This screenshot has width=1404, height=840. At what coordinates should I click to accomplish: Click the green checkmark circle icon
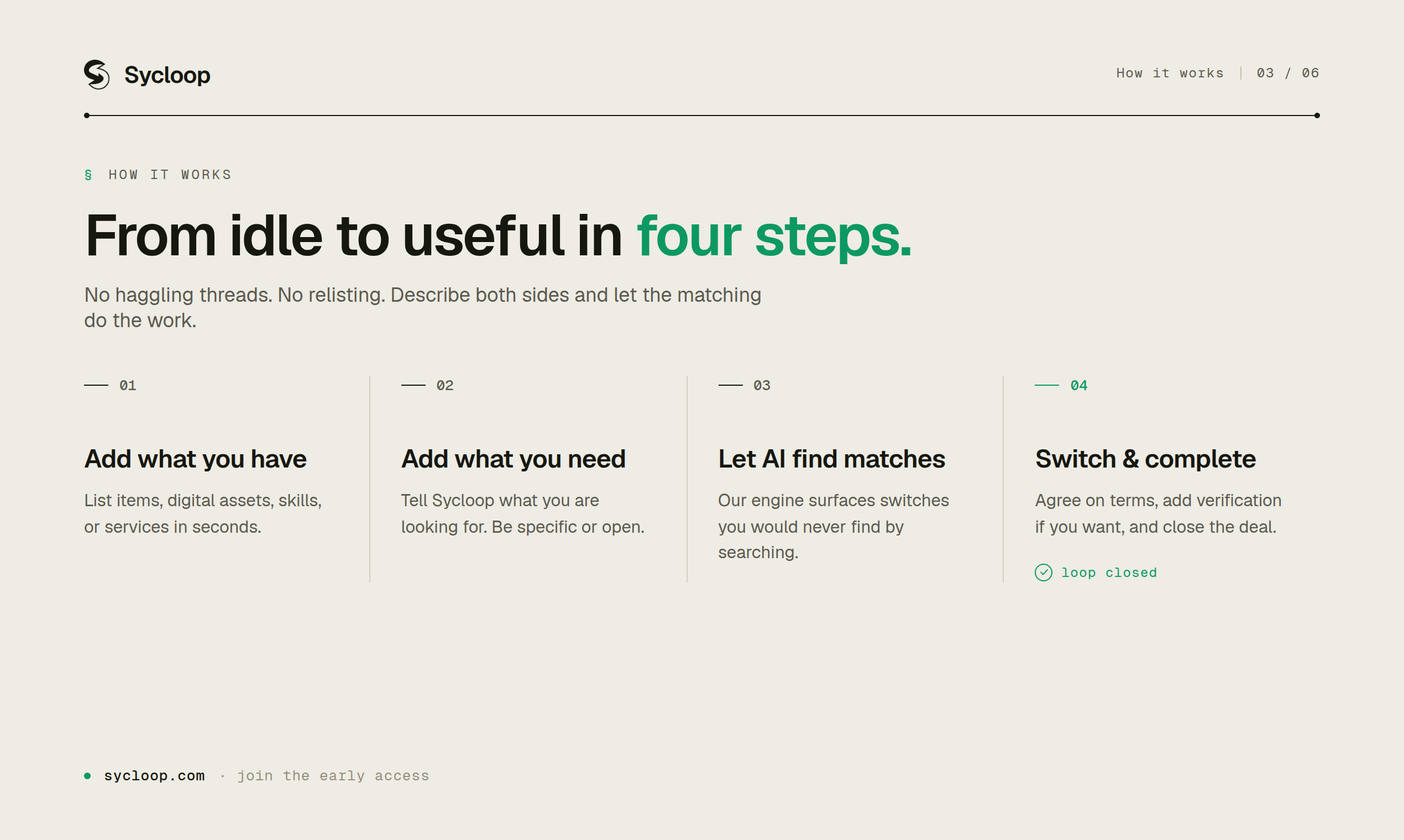click(1044, 573)
